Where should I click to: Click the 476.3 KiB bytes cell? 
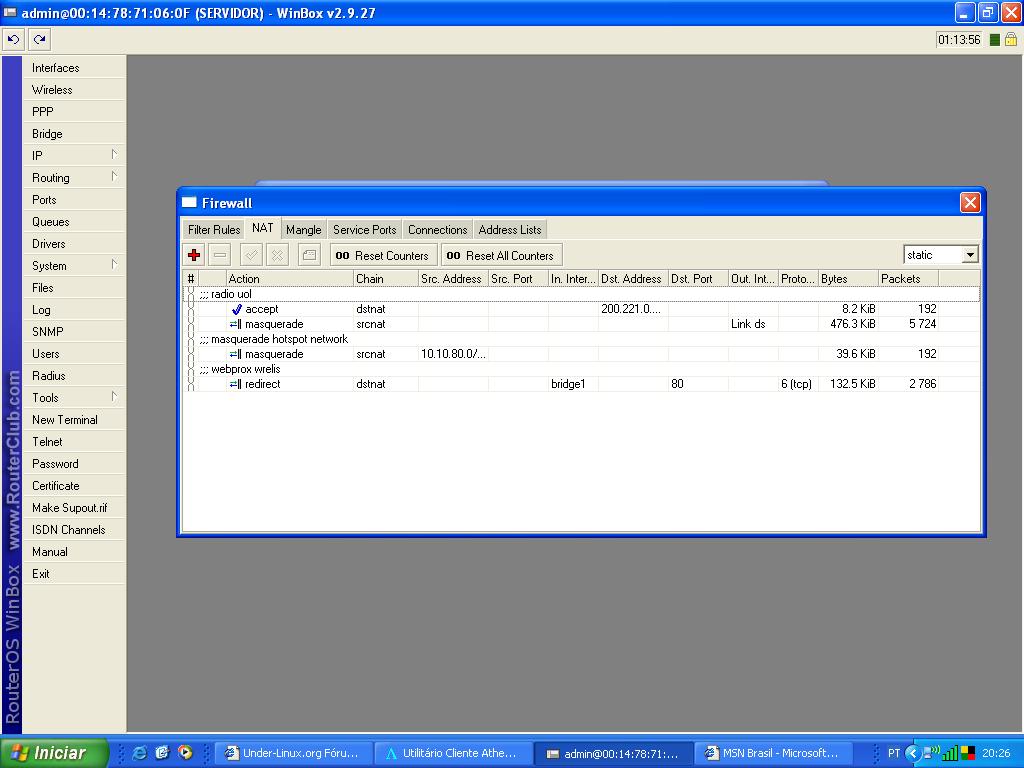click(x=848, y=325)
